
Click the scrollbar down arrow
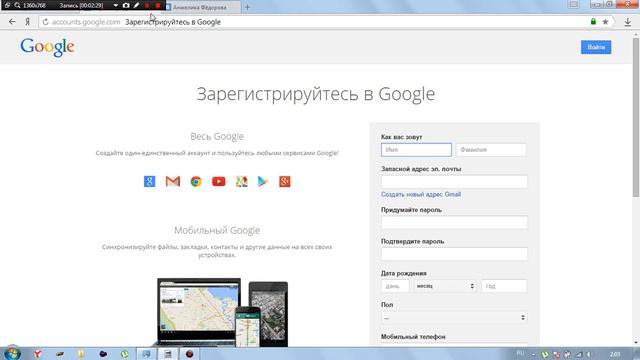(636, 343)
